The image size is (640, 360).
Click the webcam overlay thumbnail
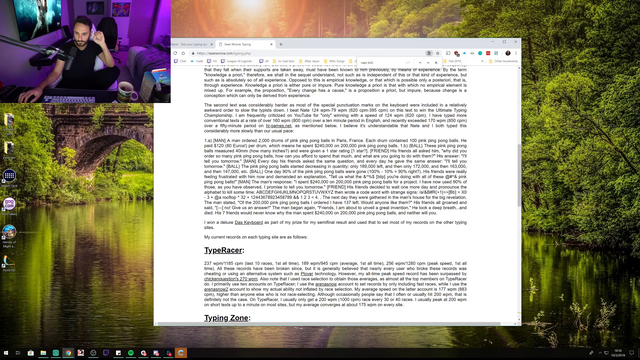pos(85,51)
